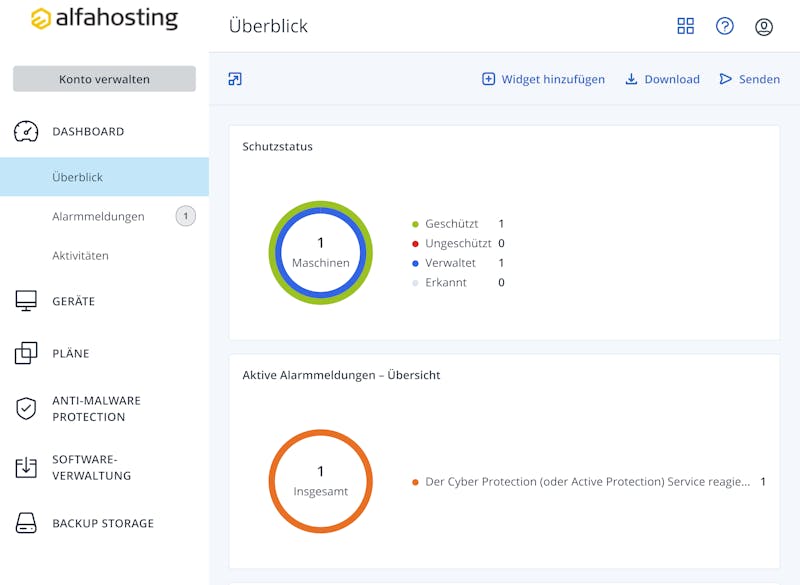Open Alarmmeldungen in the sidebar

click(98, 216)
